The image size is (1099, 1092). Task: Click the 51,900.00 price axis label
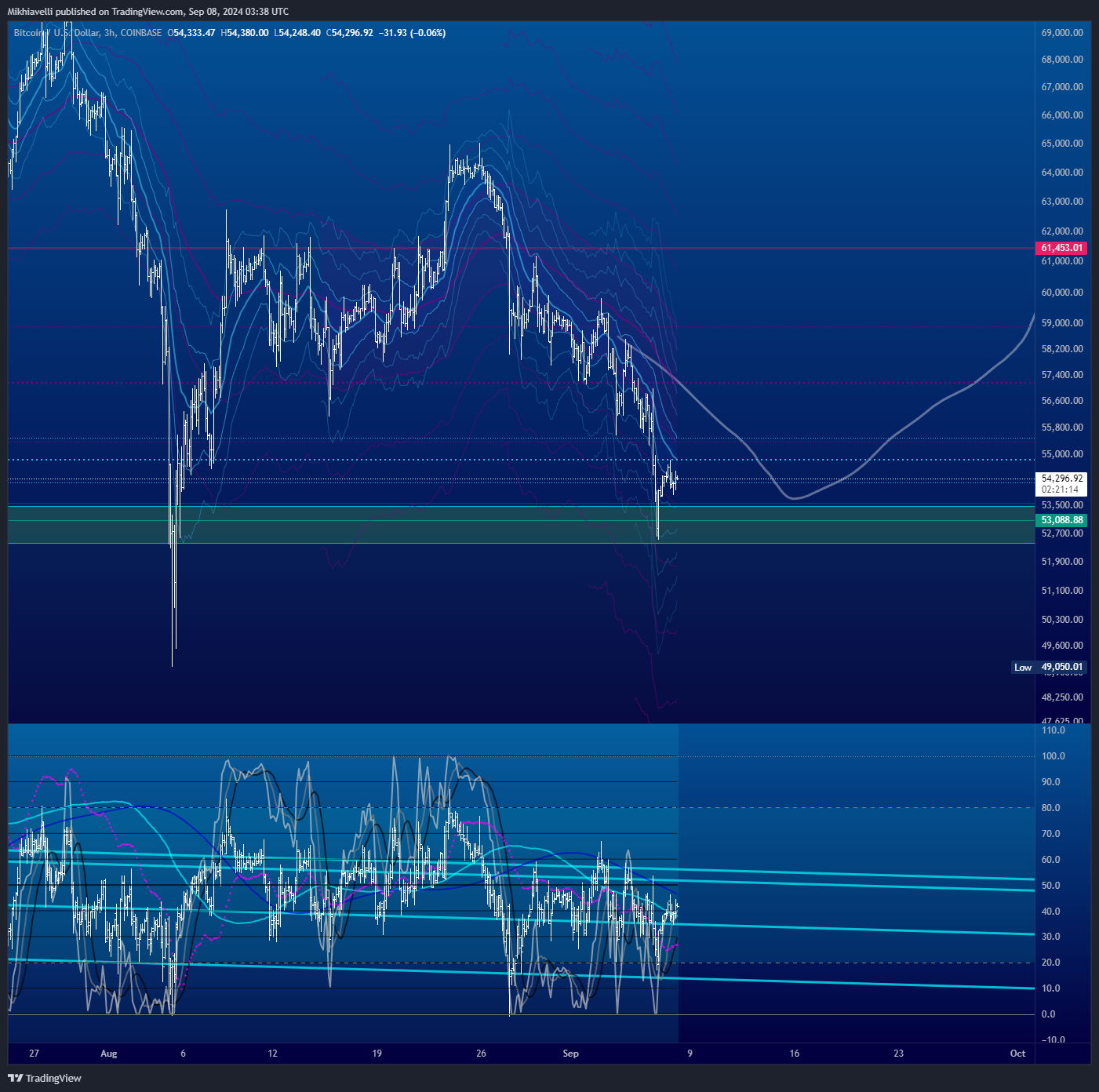point(1062,562)
